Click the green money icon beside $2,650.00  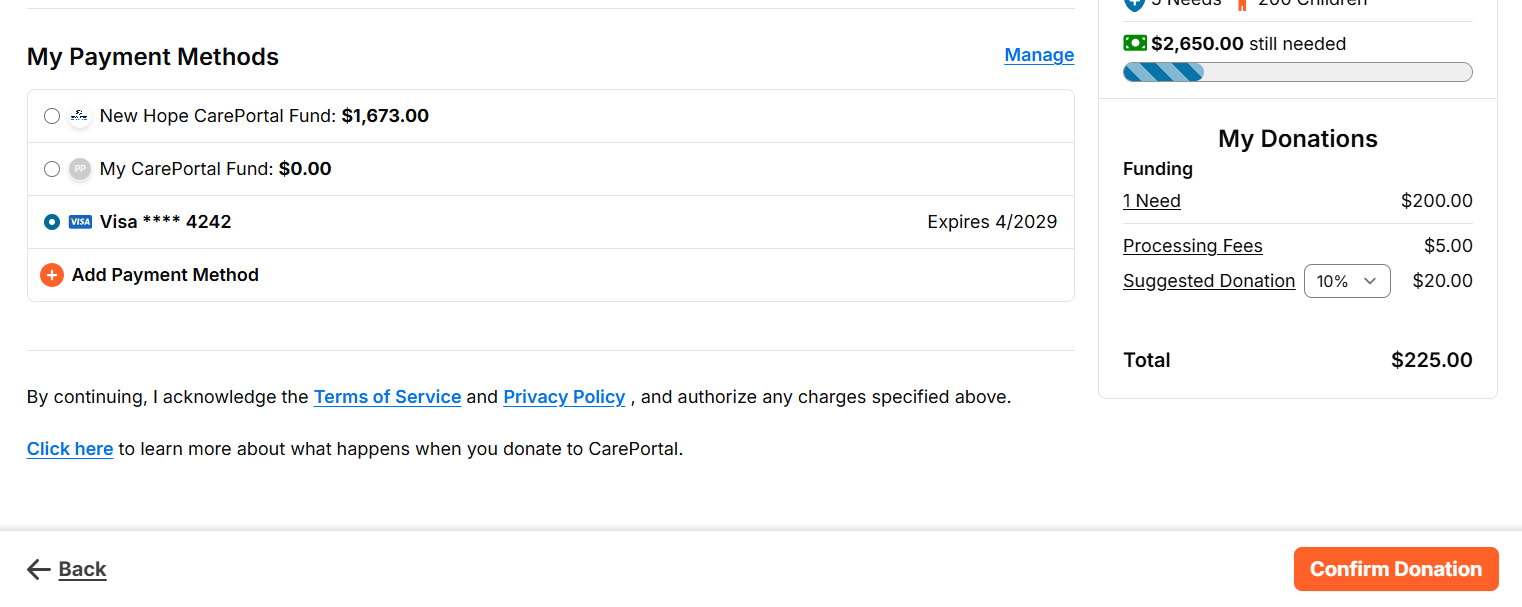click(x=1135, y=43)
